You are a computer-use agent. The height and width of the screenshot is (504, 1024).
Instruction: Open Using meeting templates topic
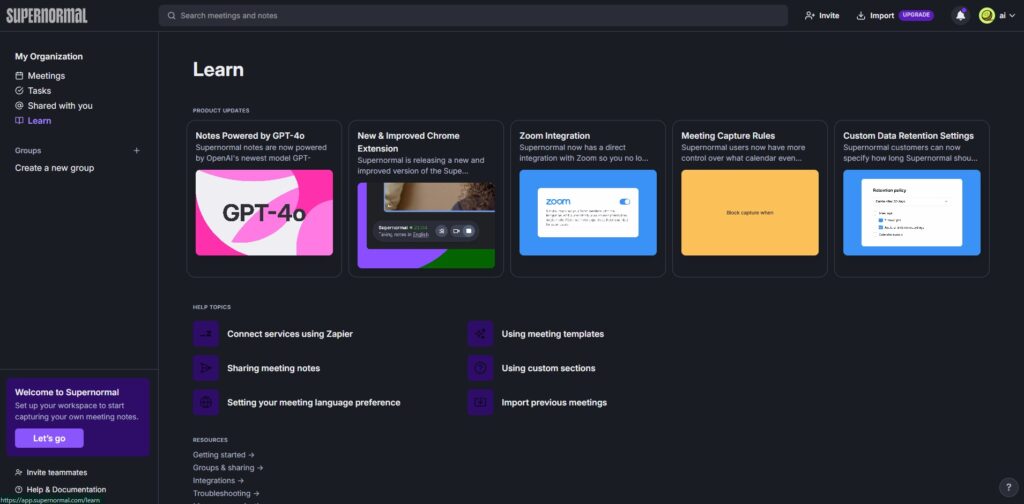(x=552, y=334)
